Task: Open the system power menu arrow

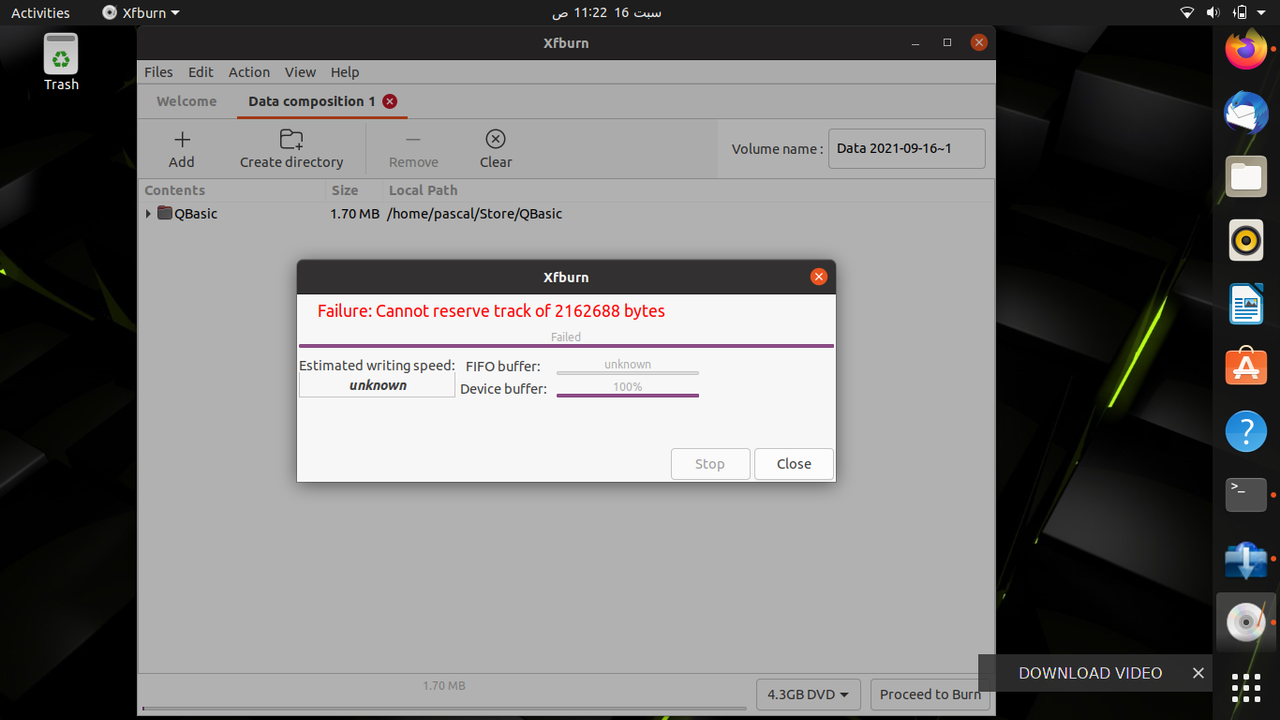Action: tap(1263, 13)
